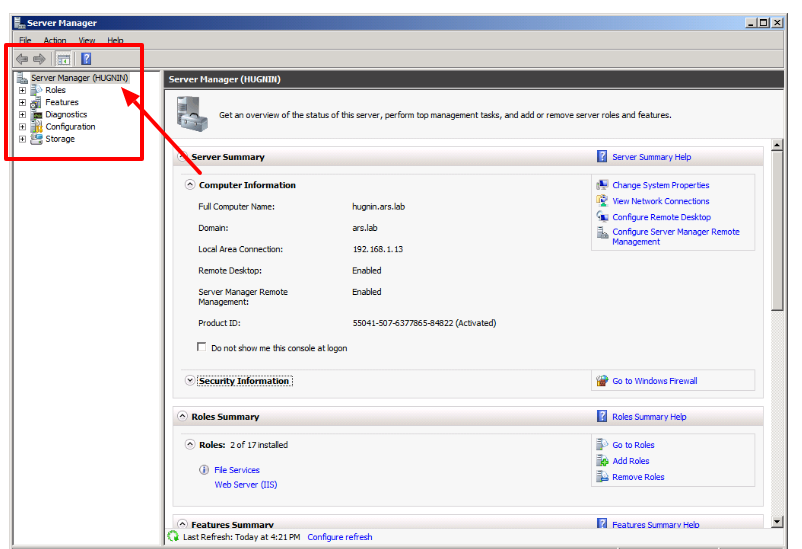
Task: Click Go to Windows Firewall link
Action: [x=655, y=381]
